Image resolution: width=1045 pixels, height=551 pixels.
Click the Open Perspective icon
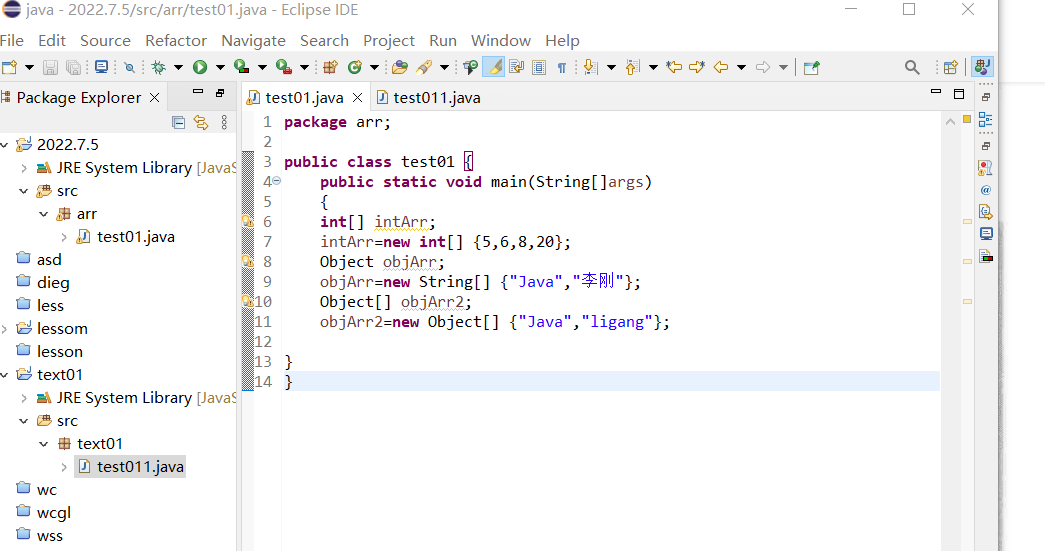951,67
